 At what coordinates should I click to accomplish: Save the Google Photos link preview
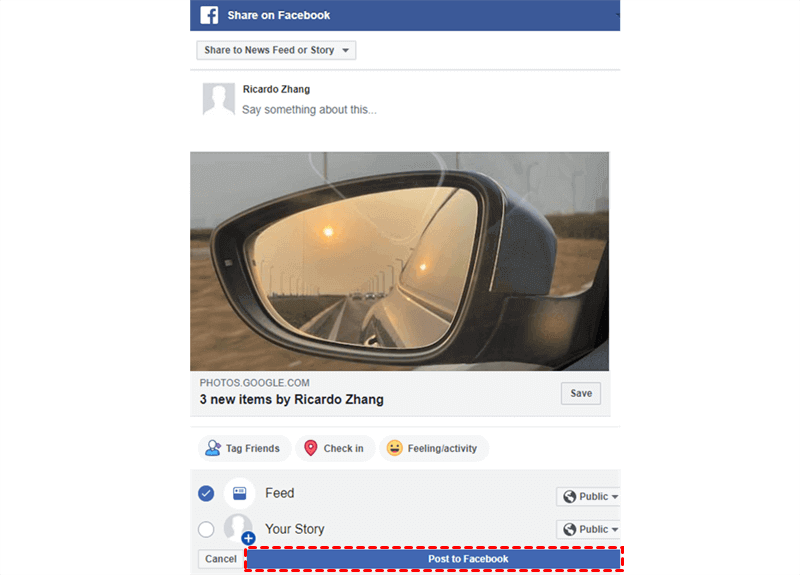581,393
